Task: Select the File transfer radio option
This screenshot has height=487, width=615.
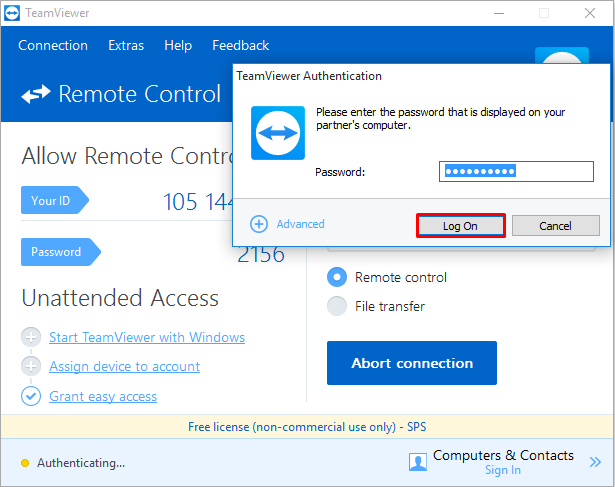Action: click(337, 306)
